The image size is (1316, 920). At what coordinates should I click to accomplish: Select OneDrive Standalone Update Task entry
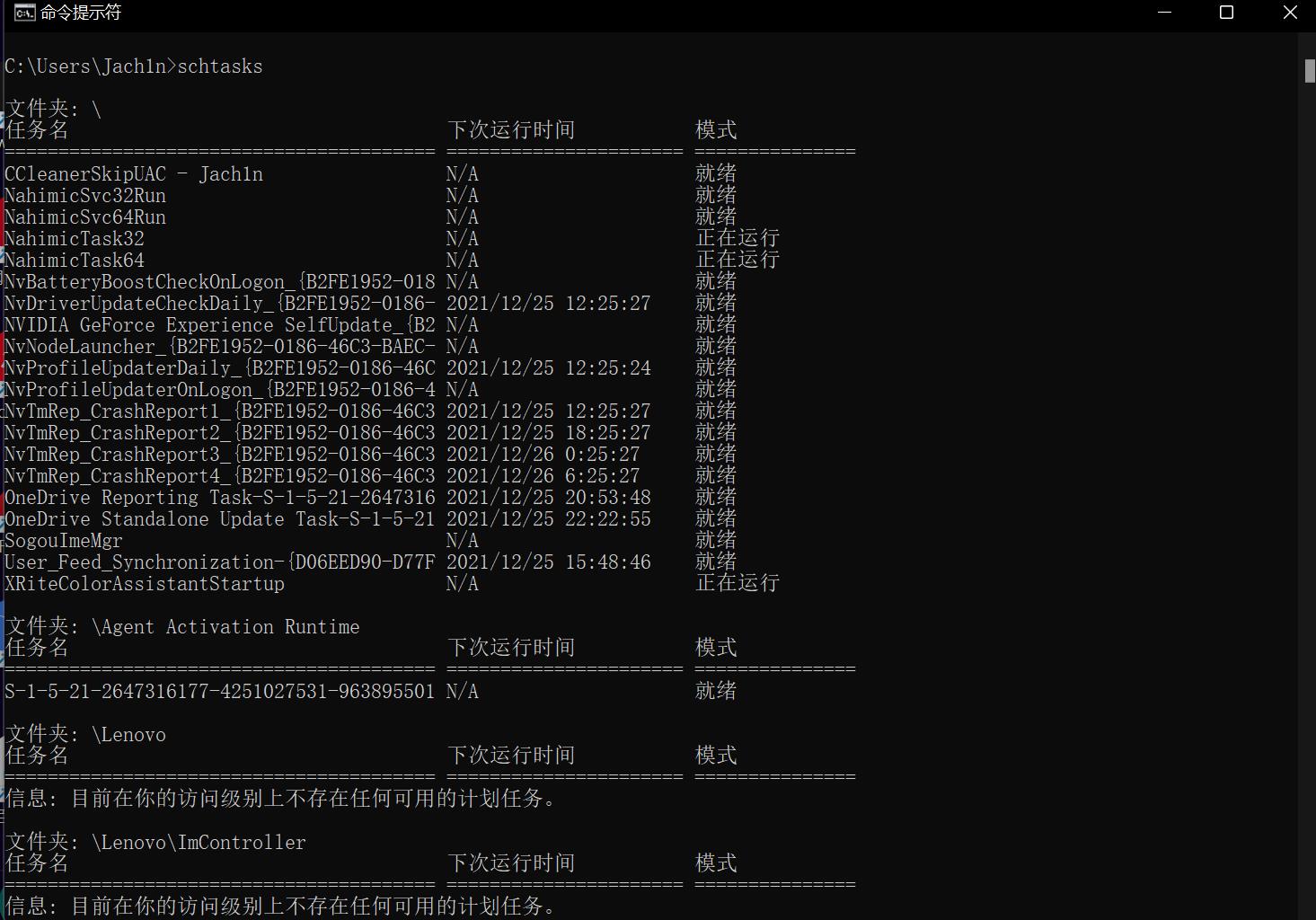[x=220, y=518]
